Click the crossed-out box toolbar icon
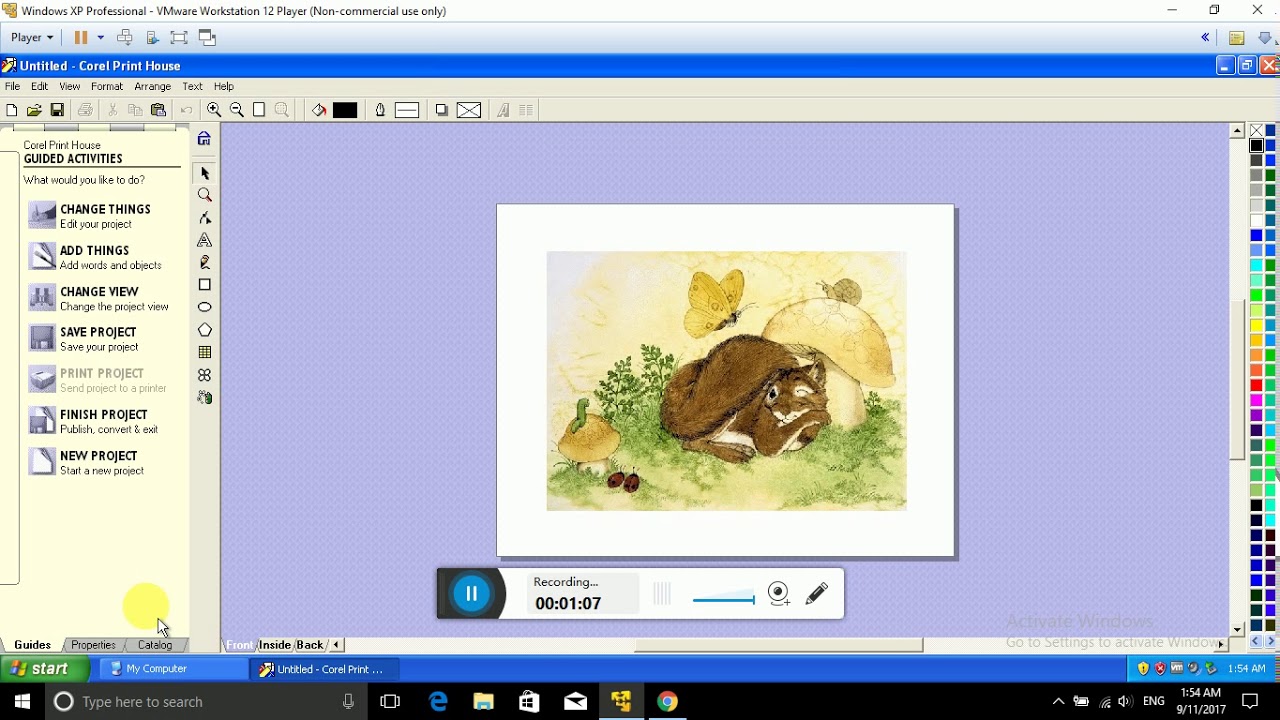Image resolution: width=1280 pixels, height=720 pixels. pos(469,110)
